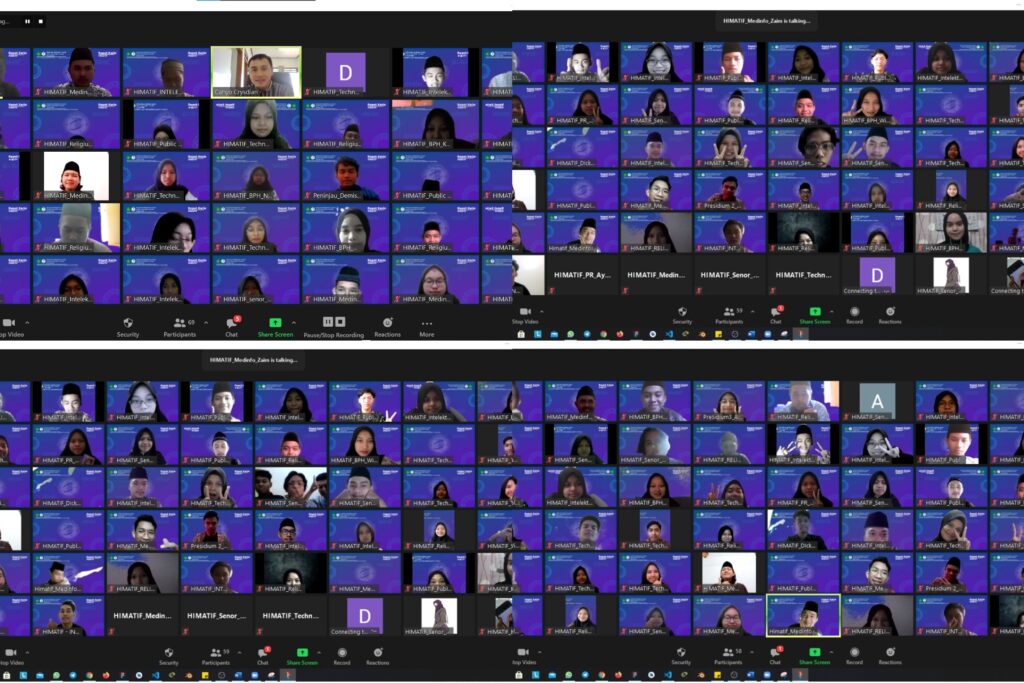The image size is (1024, 683).
Task: Open Chat beside the 69 Participants button
Action: click(232, 327)
